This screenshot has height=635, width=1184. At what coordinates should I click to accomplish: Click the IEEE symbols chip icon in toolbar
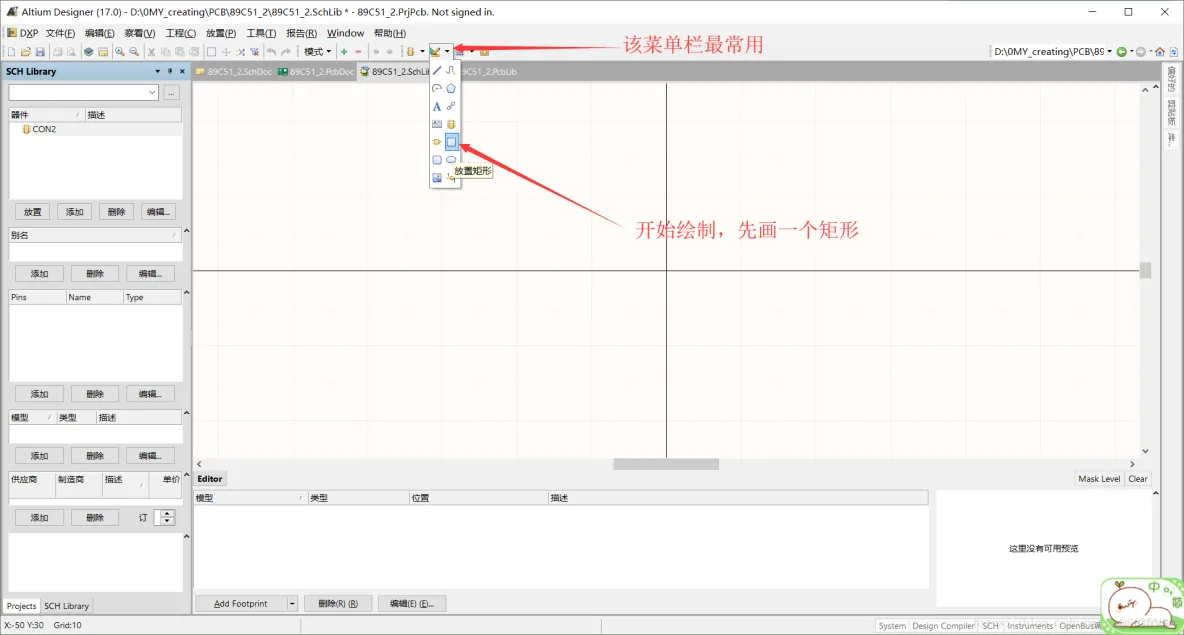coord(410,51)
